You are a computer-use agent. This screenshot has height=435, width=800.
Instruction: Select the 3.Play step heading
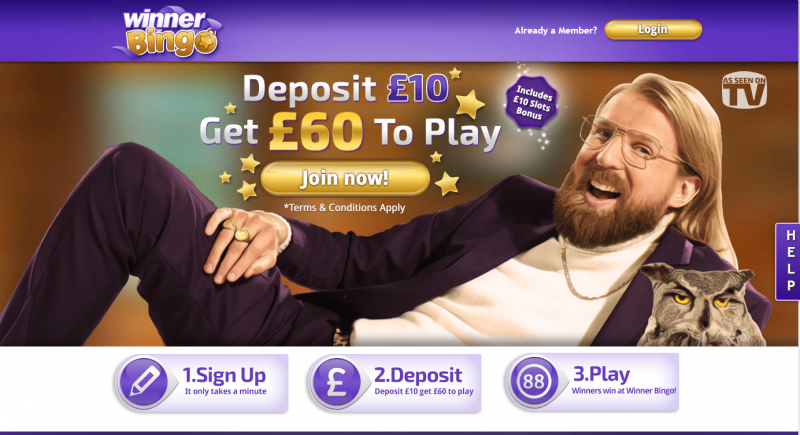(601, 374)
